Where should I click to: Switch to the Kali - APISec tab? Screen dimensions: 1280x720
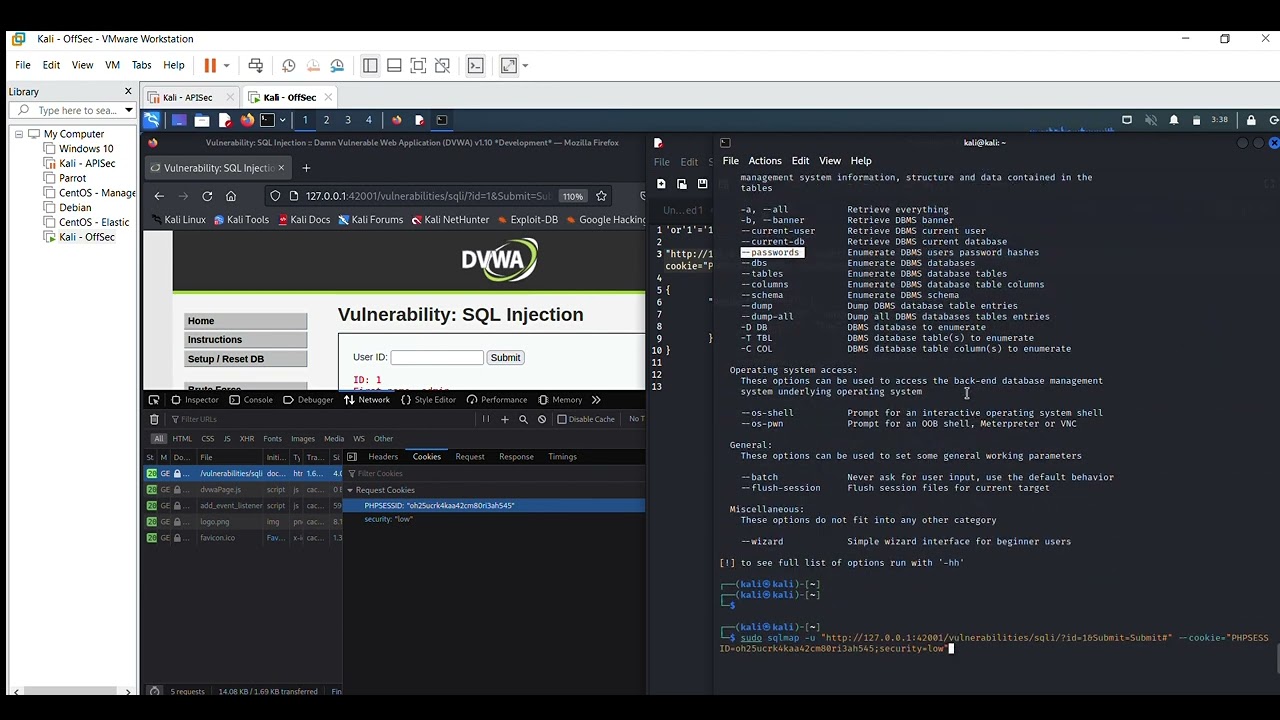coord(187,97)
